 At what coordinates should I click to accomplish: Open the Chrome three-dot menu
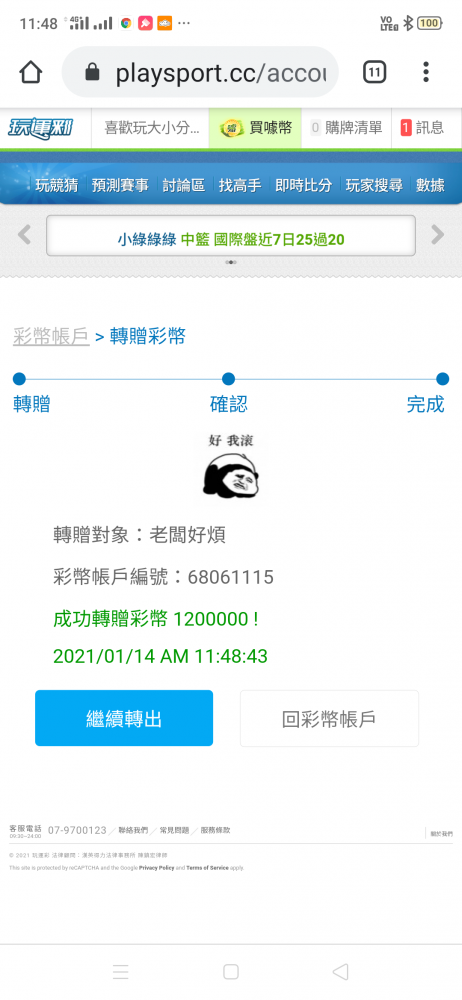point(426,72)
